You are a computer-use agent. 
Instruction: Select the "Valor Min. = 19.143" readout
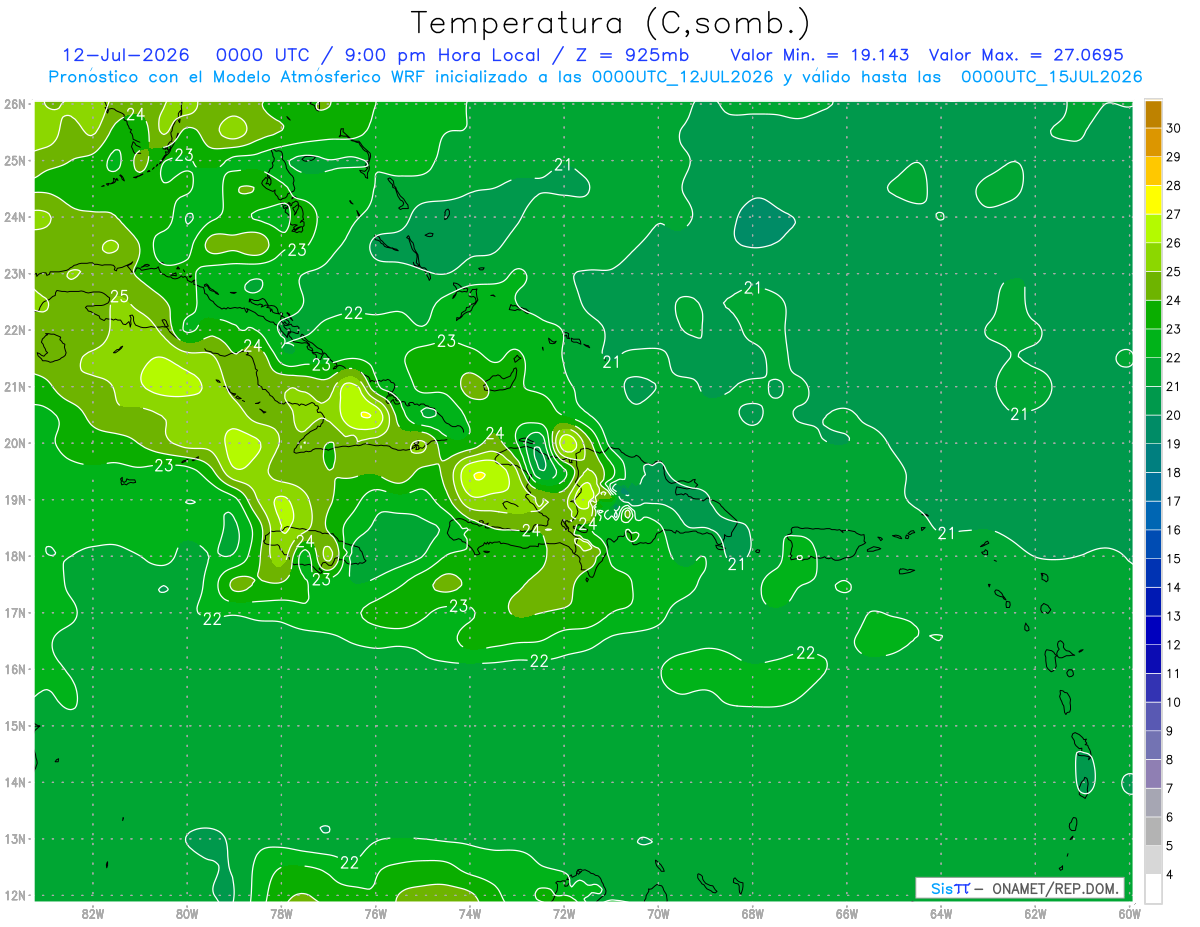820,55
